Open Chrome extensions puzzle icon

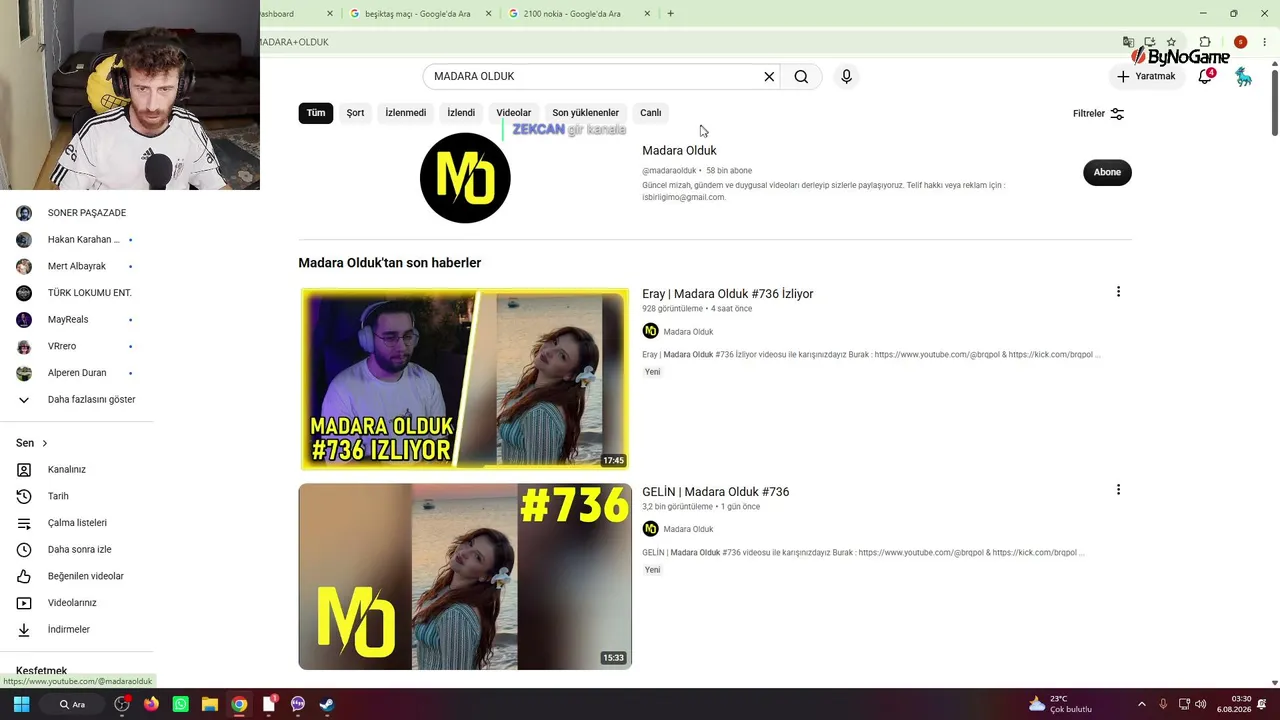coord(1205,42)
